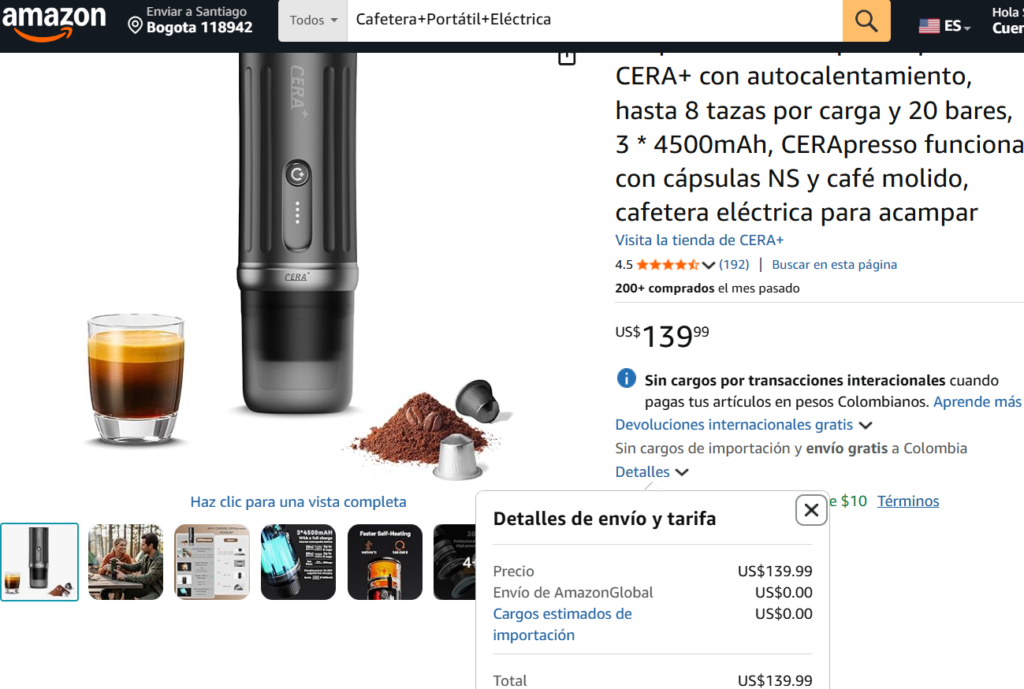The width and height of the screenshot is (1024, 689).
Task: Open the Cargos estimados de importación link
Action: (562, 624)
